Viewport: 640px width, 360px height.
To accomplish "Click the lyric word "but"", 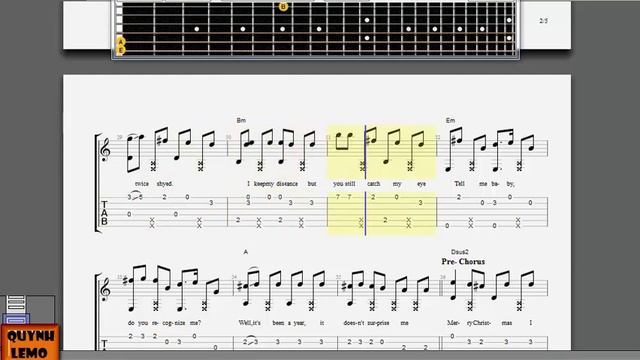I will (312, 184).
